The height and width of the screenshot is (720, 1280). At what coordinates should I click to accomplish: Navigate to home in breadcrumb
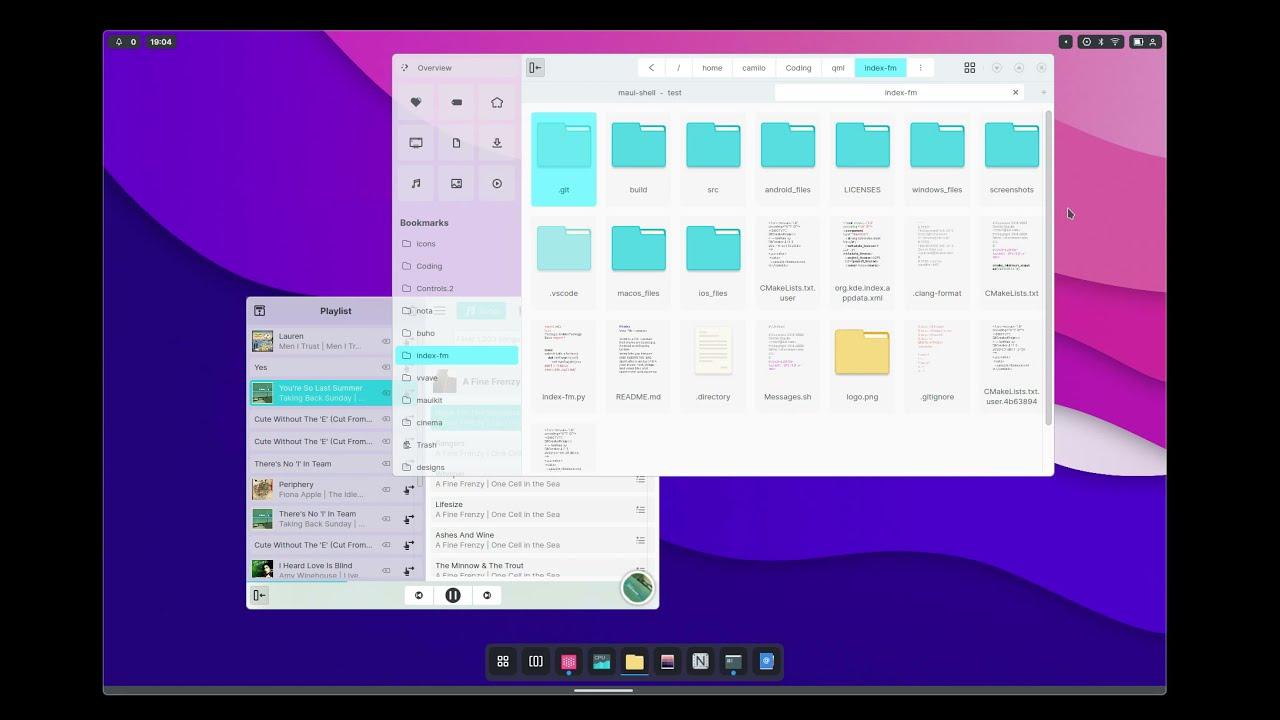(712, 68)
